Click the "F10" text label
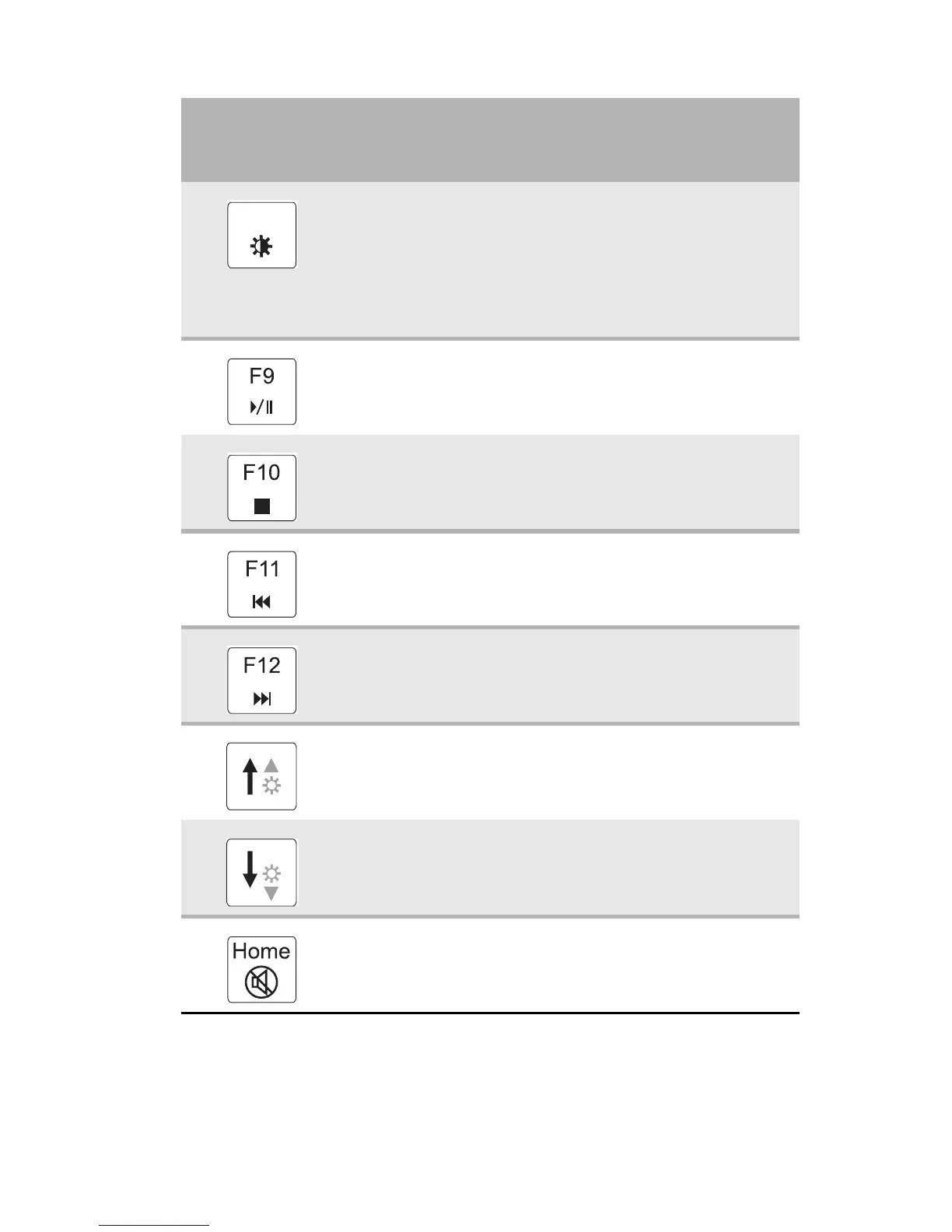Screen dimensions: 952x1232 pos(262,472)
